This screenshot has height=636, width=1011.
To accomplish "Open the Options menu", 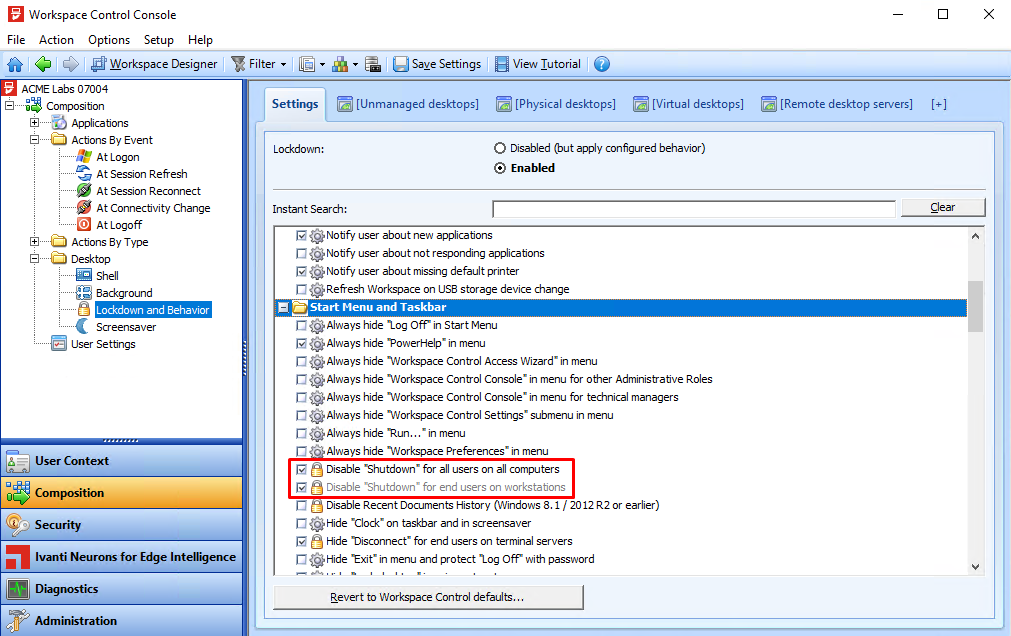I will coord(109,40).
